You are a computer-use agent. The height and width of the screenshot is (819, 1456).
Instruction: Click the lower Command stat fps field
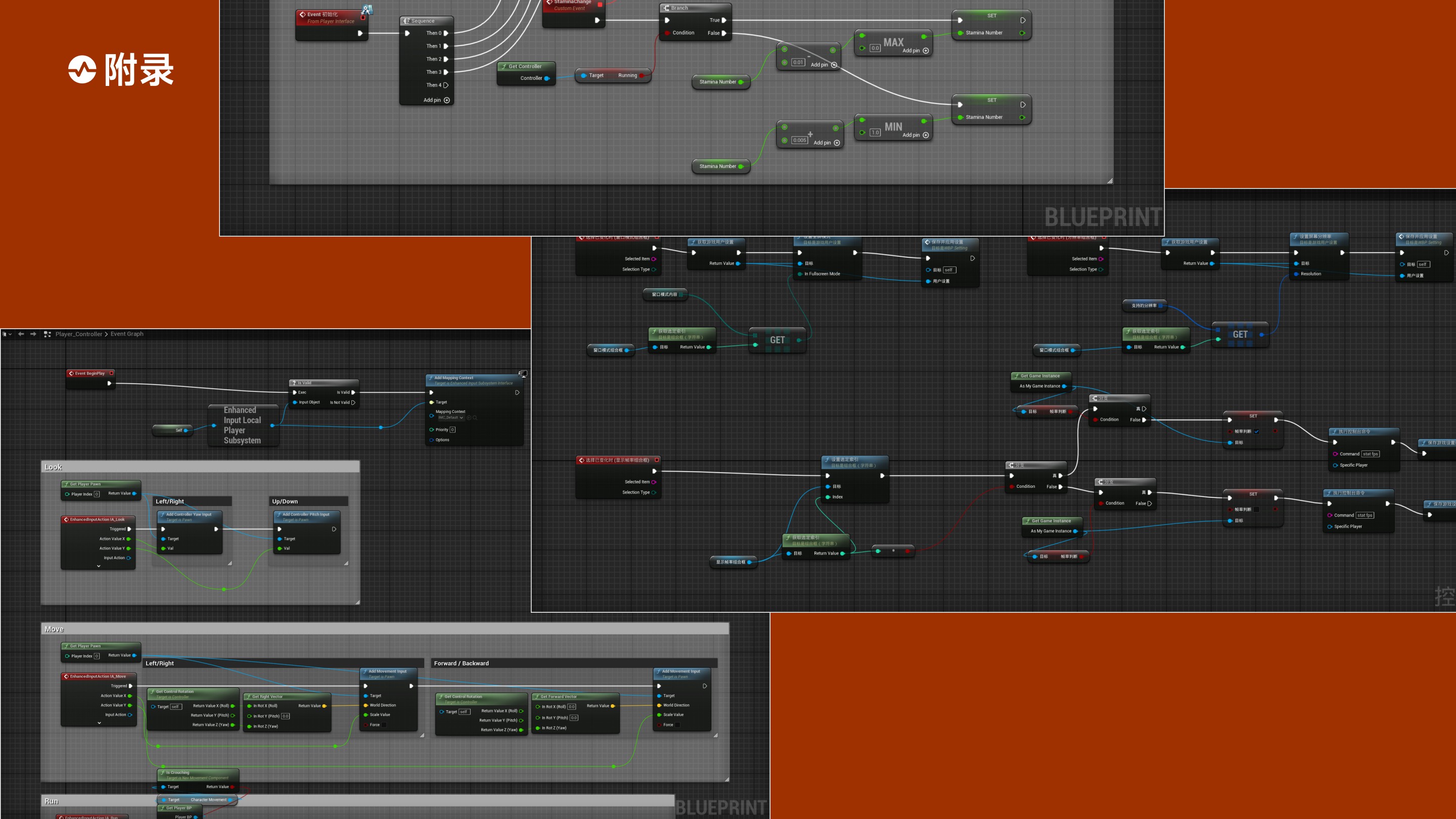(1364, 515)
